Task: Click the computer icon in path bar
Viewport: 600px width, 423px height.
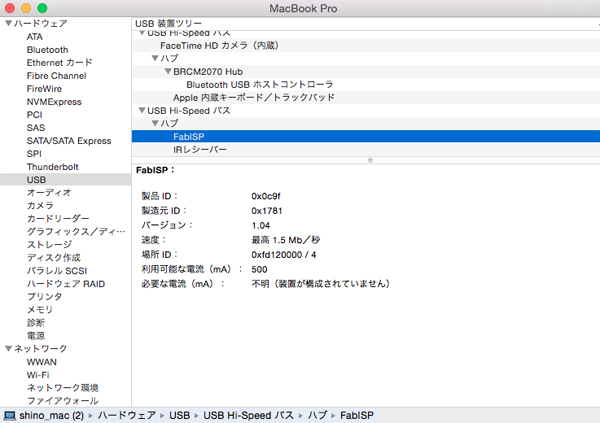Action: tap(10, 415)
